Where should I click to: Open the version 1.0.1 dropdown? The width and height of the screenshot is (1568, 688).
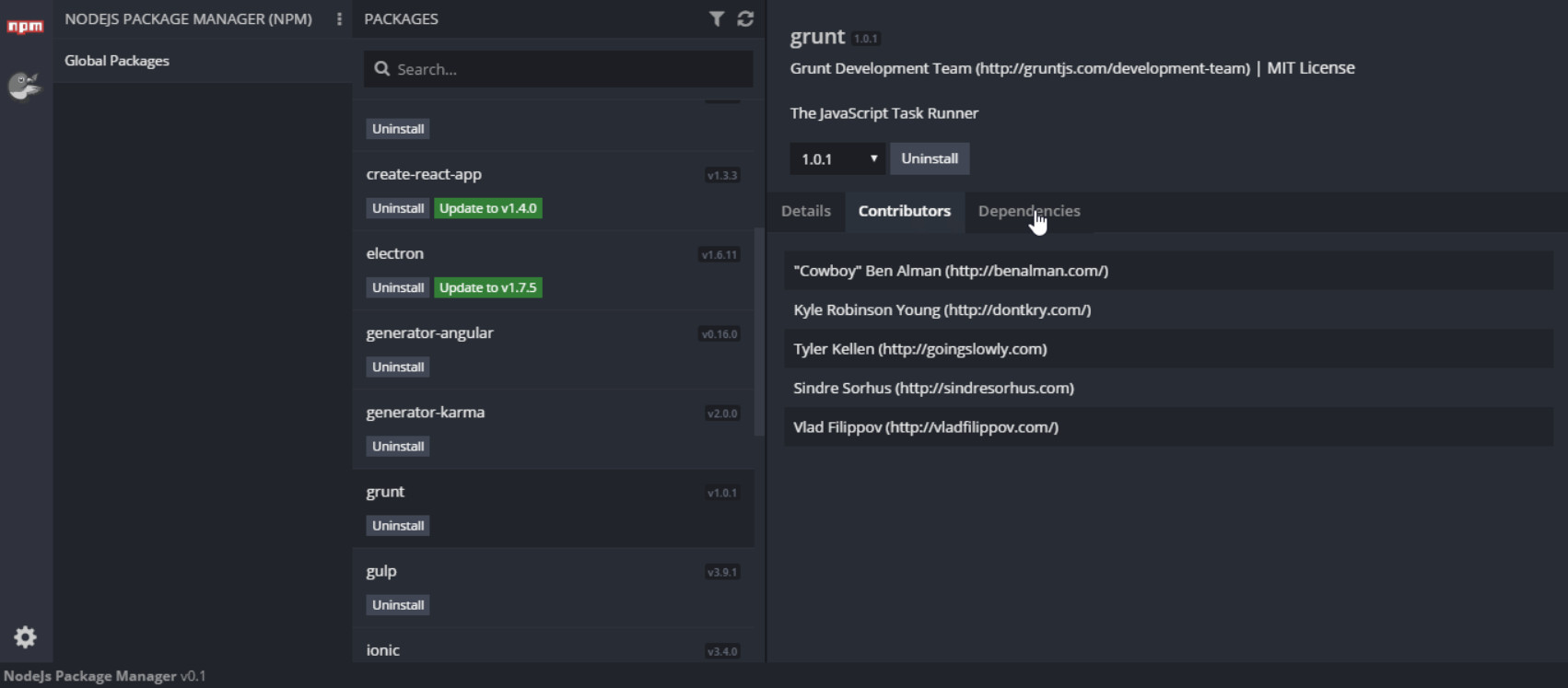pos(837,158)
